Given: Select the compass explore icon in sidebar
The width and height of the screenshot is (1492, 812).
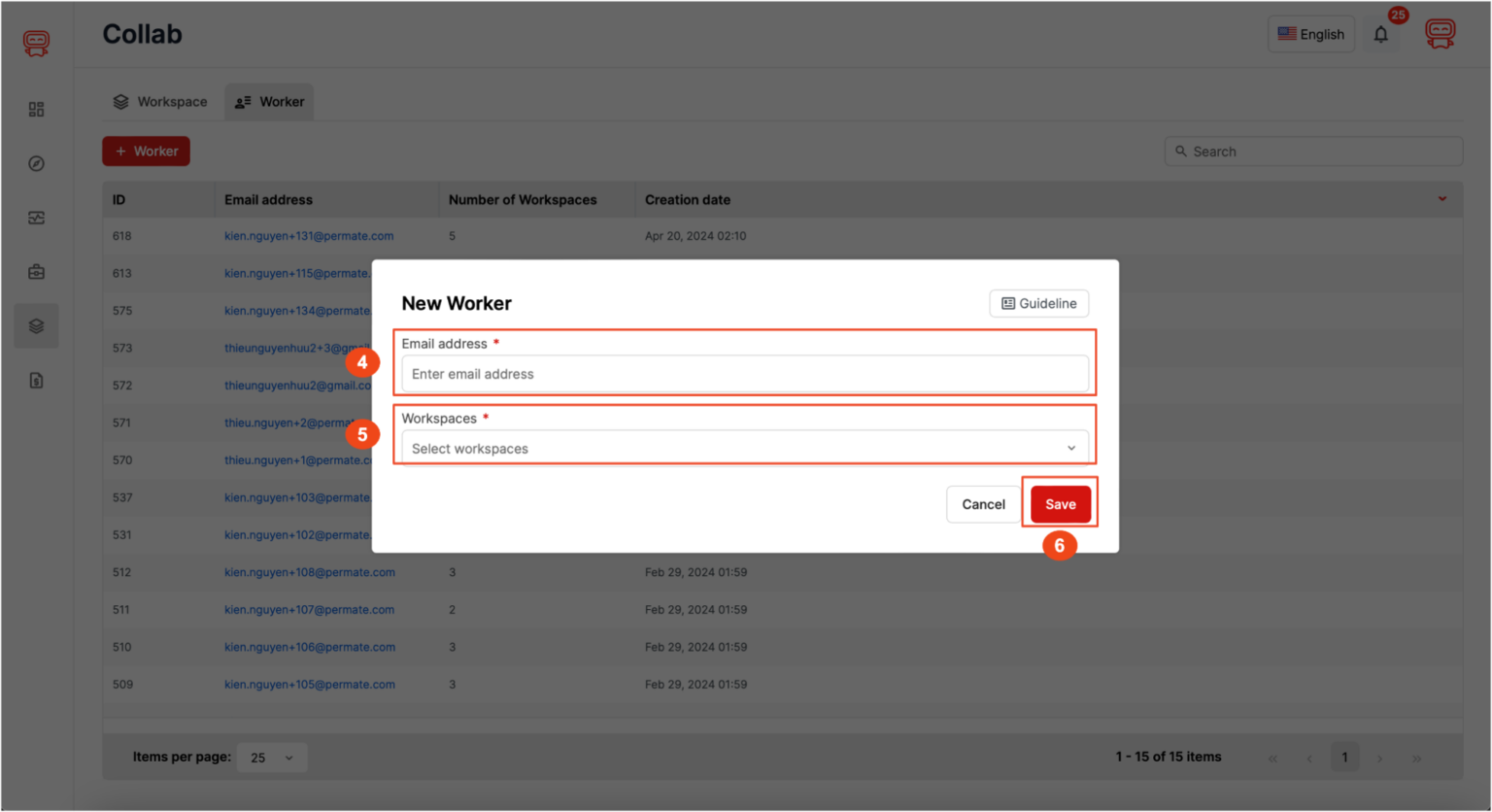Looking at the screenshot, I should coord(36,163).
